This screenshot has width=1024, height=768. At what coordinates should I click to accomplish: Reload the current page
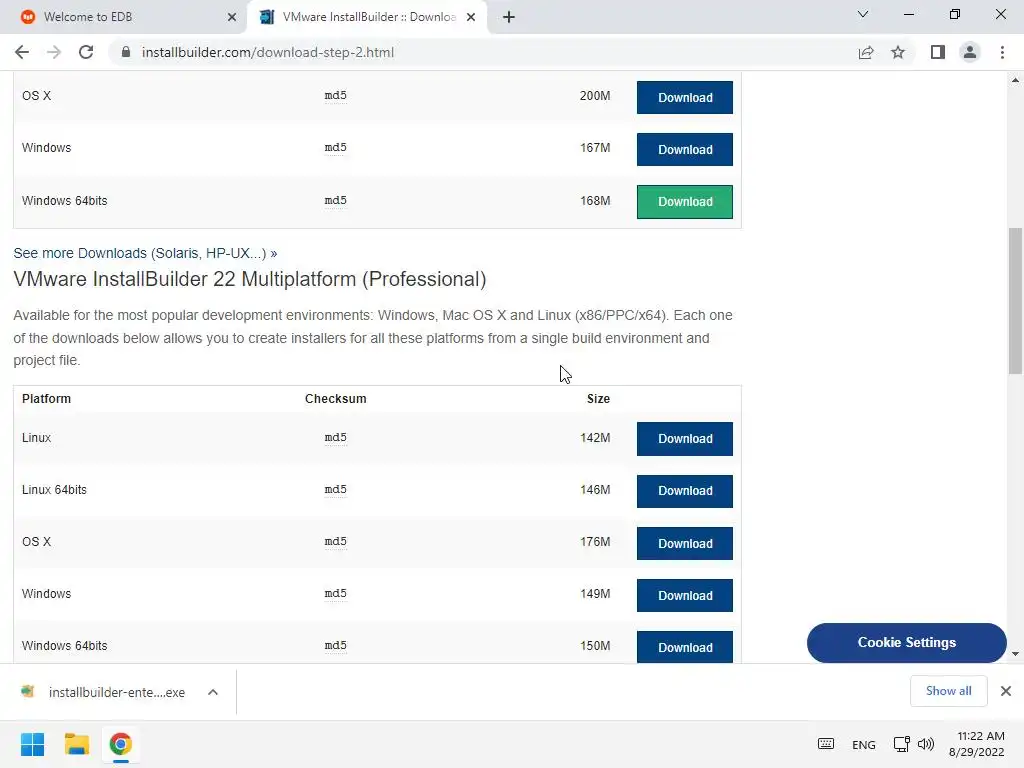[x=86, y=52]
